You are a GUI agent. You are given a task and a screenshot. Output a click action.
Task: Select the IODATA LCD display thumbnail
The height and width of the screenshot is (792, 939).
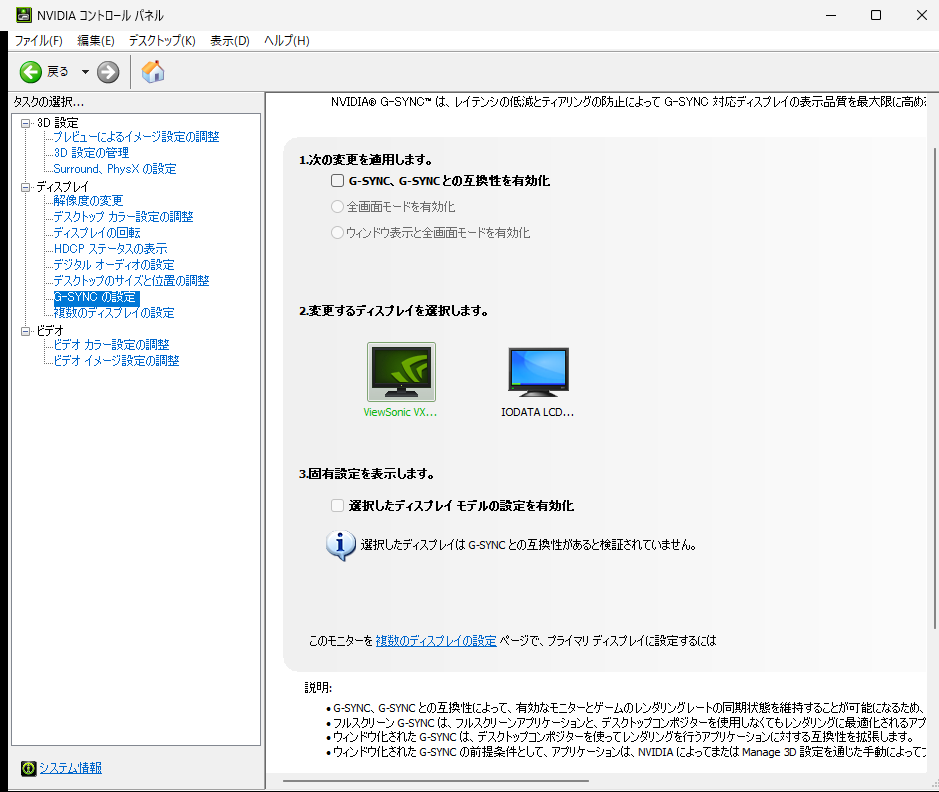click(x=538, y=372)
